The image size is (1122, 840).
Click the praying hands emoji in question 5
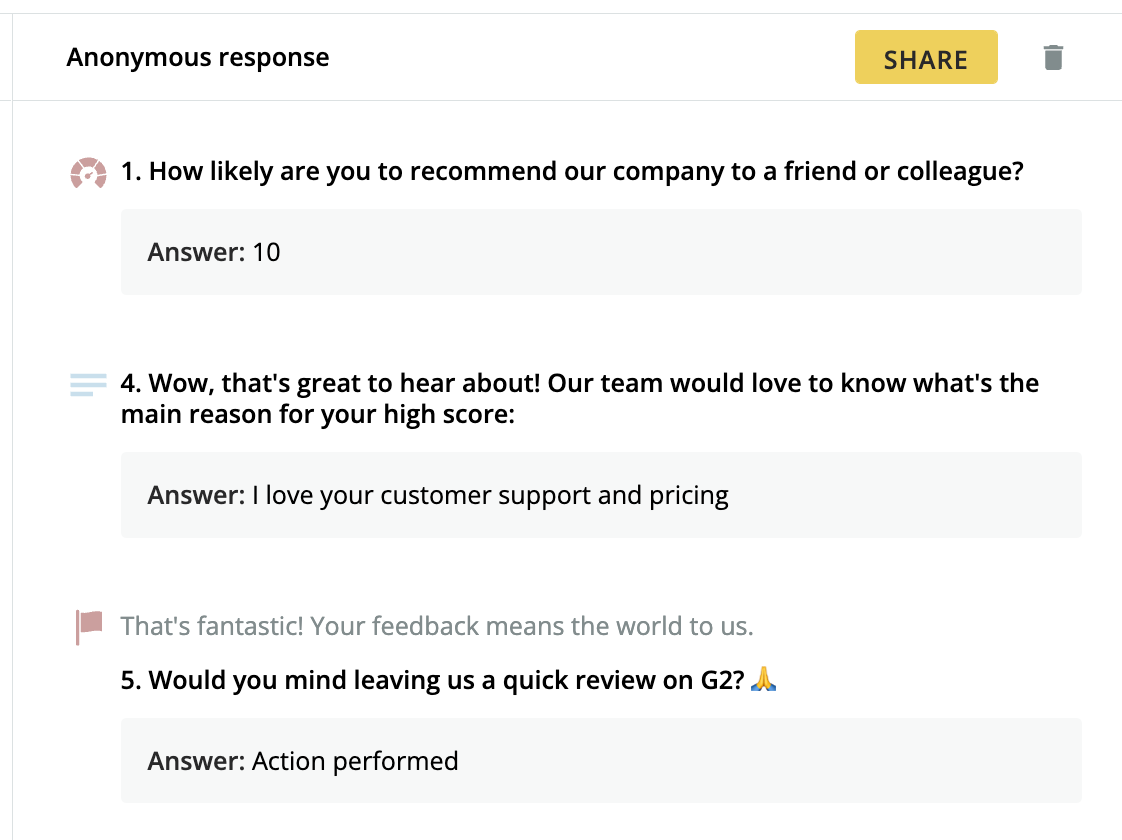pyautogui.click(x=763, y=681)
